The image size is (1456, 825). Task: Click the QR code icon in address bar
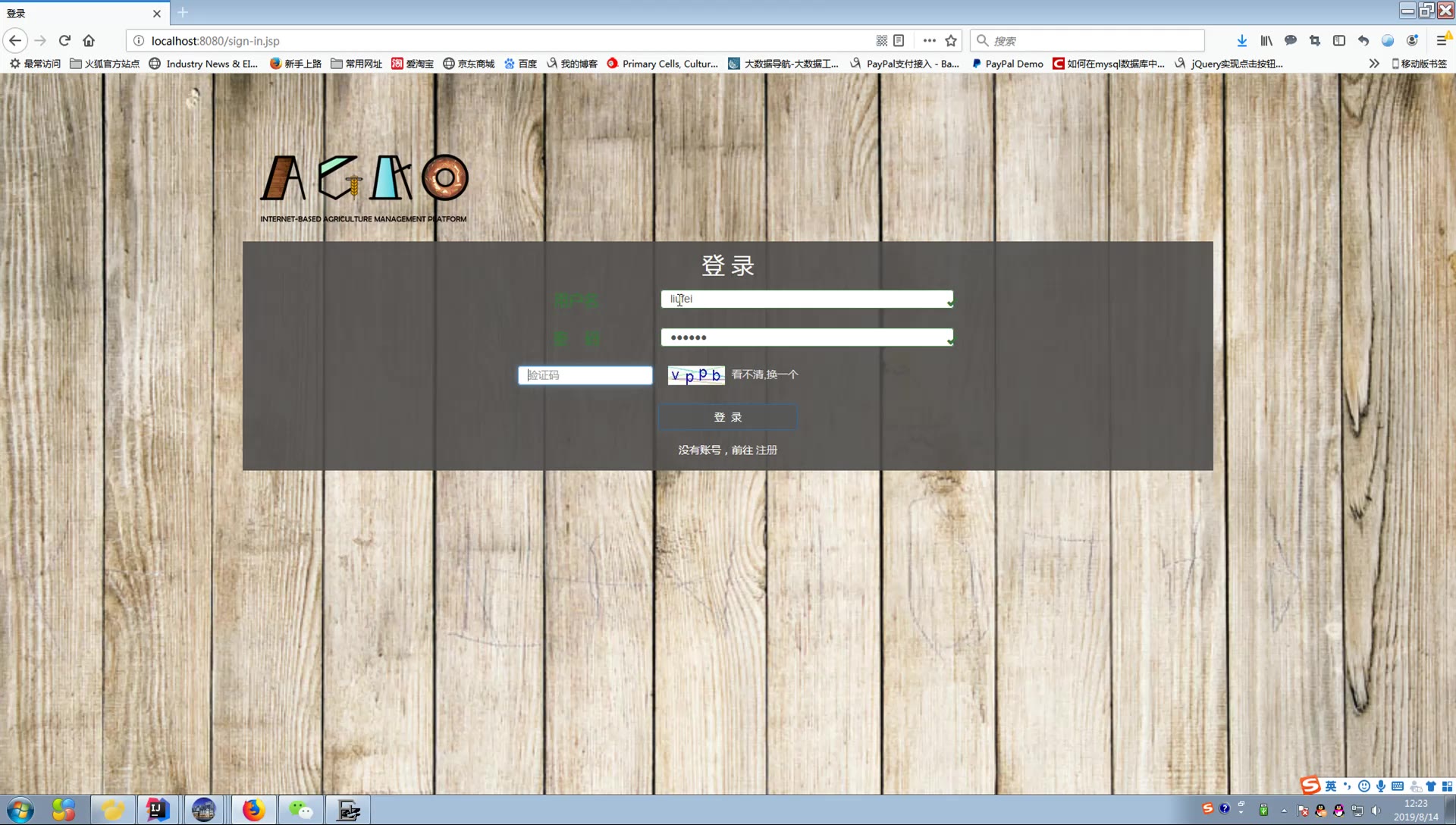pos(881,41)
